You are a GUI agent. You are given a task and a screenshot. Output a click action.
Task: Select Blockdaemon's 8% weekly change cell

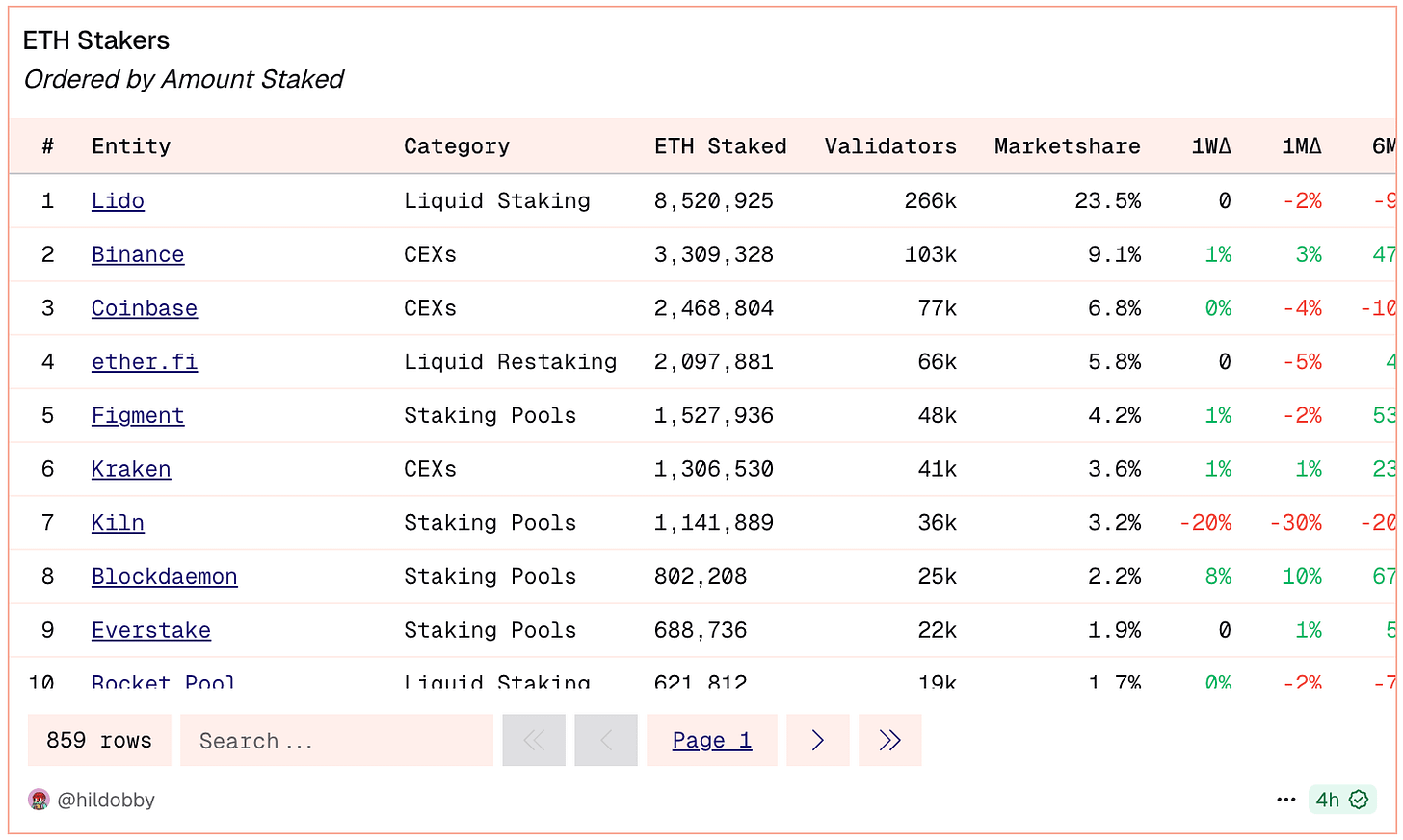(1219, 577)
